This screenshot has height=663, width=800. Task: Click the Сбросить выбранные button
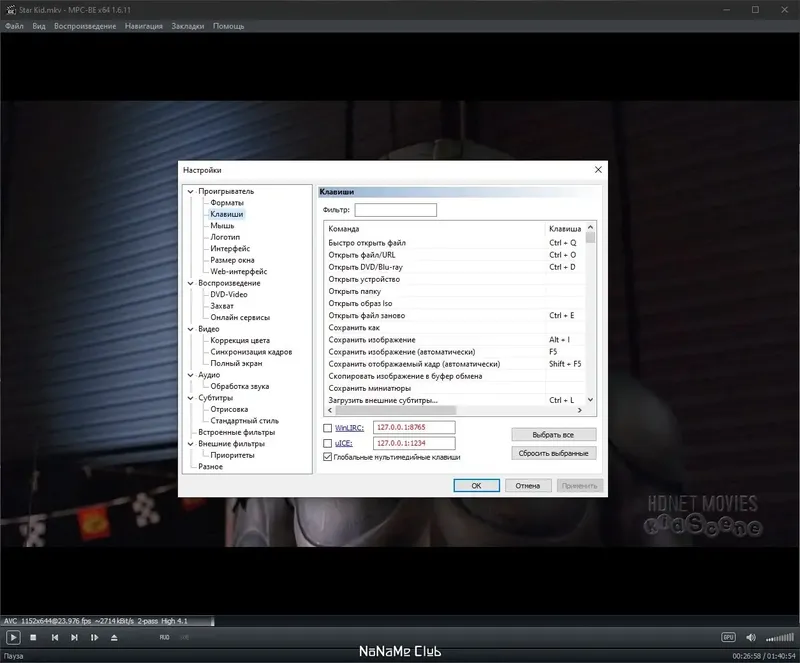[x=554, y=453]
